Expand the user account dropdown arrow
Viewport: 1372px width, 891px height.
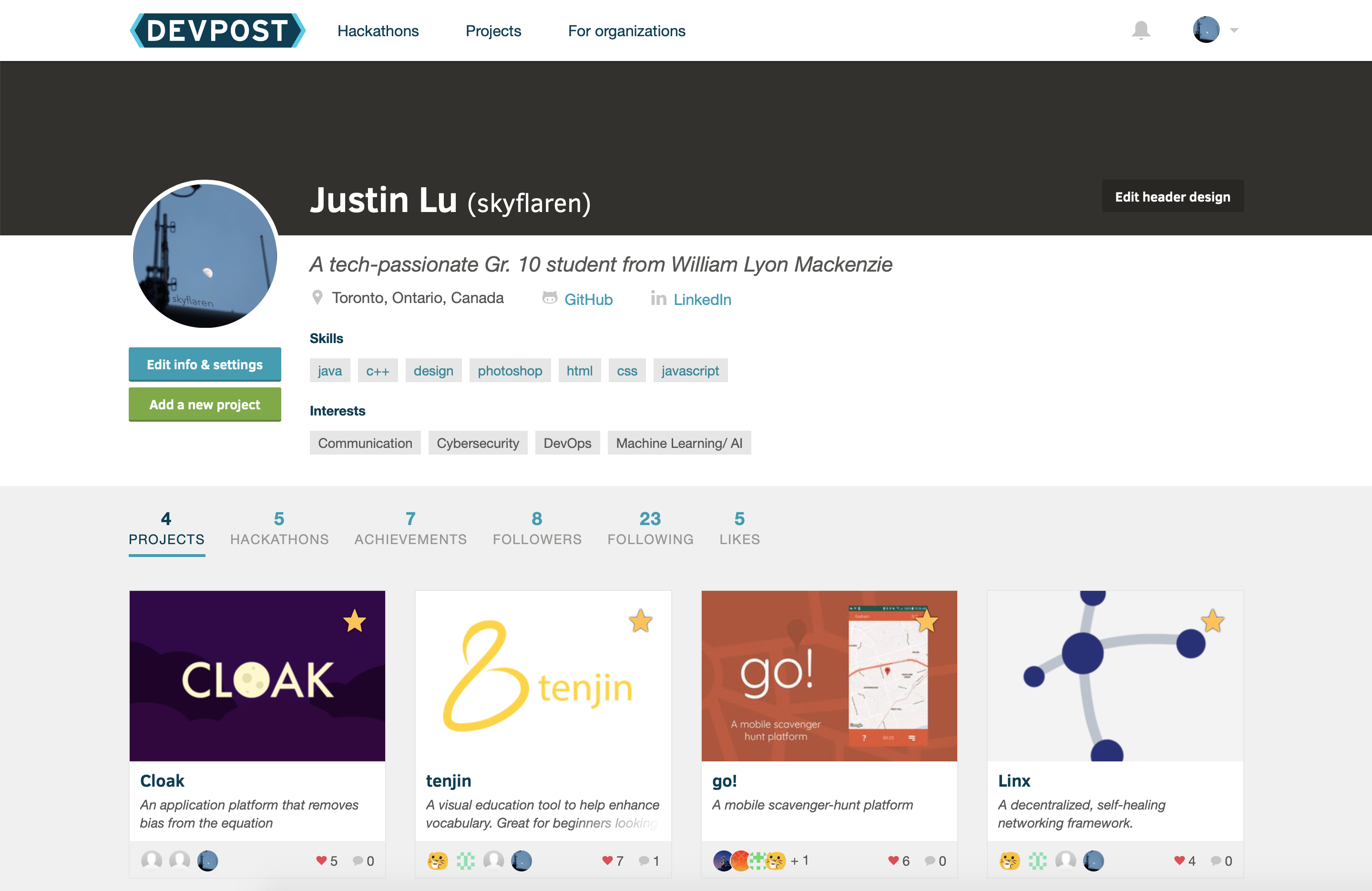coord(1234,30)
